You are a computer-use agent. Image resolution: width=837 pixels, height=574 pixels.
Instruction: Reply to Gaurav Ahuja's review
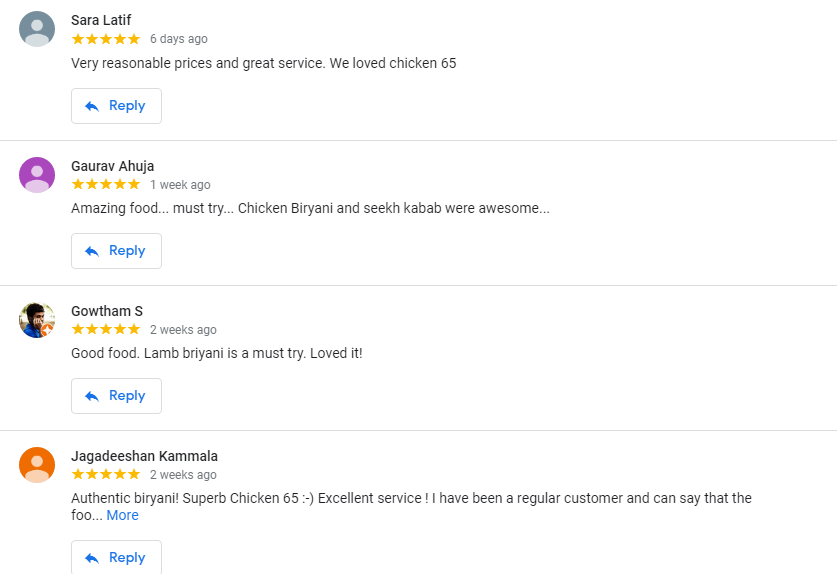(x=116, y=251)
